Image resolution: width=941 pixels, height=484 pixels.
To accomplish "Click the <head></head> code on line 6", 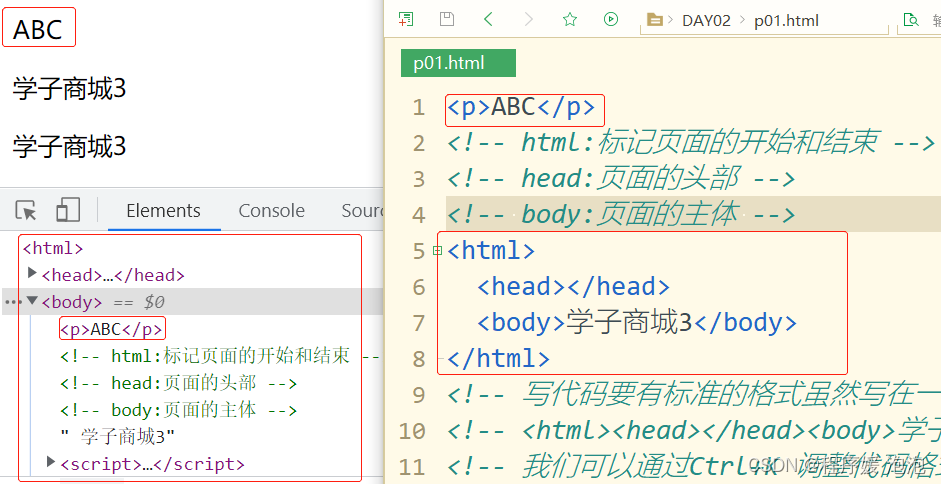I will 573,286.
